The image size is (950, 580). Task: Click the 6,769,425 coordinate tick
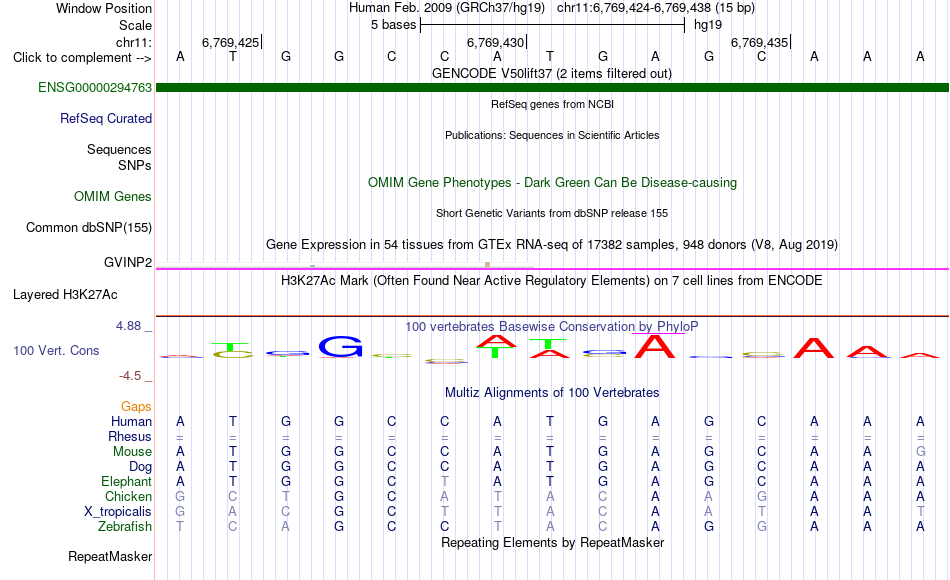231,42
